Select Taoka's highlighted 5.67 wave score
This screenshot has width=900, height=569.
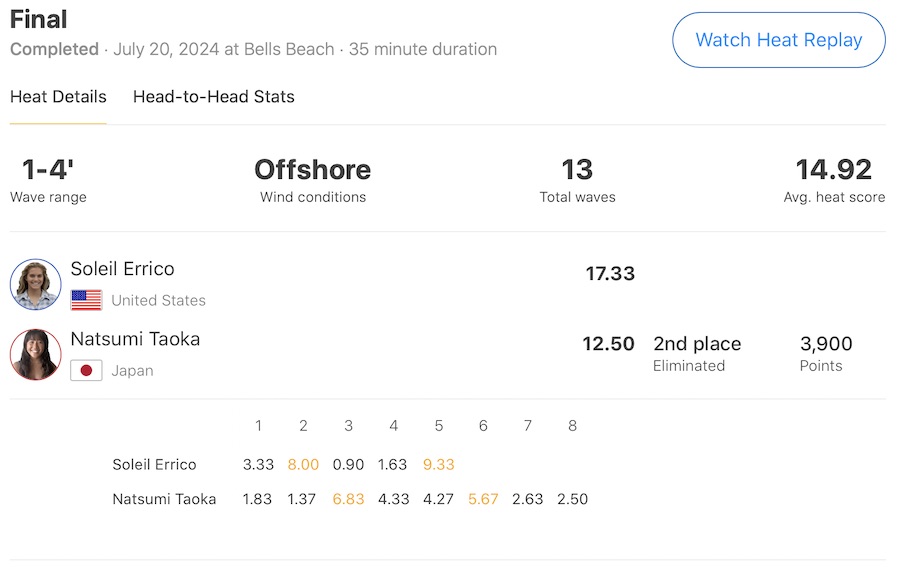click(483, 499)
